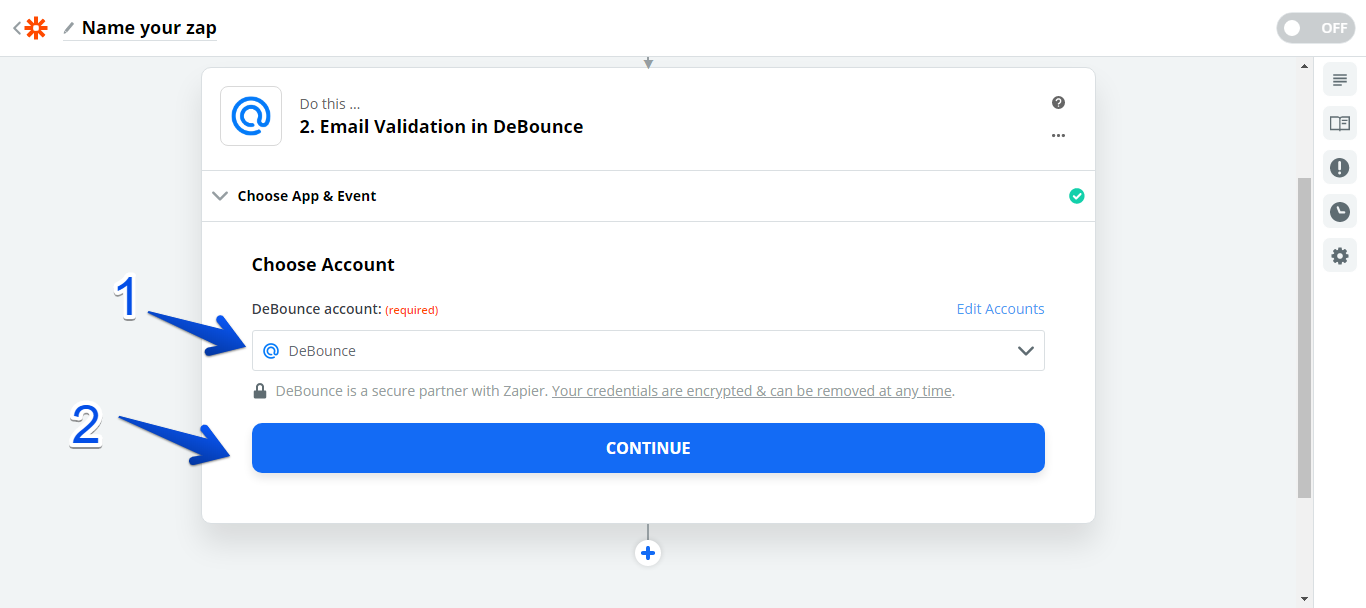Collapse the Choose App & Event section
This screenshot has width=1366, height=608.
tap(220, 196)
